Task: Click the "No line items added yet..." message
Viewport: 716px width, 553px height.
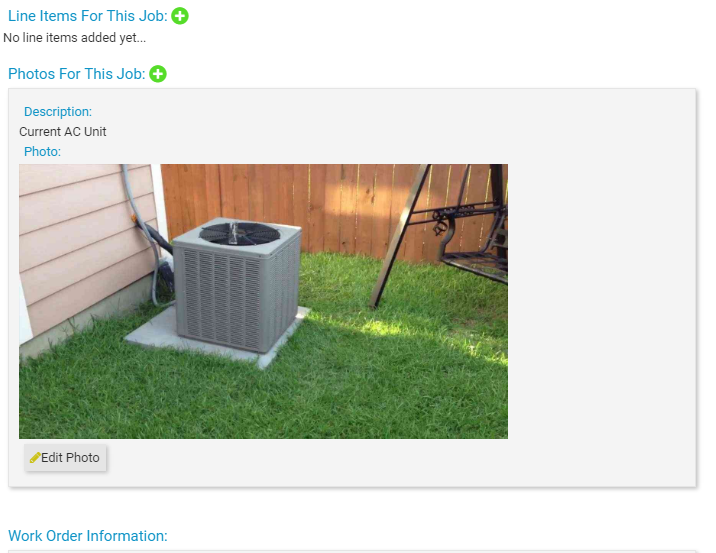Action: (x=74, y=37)
